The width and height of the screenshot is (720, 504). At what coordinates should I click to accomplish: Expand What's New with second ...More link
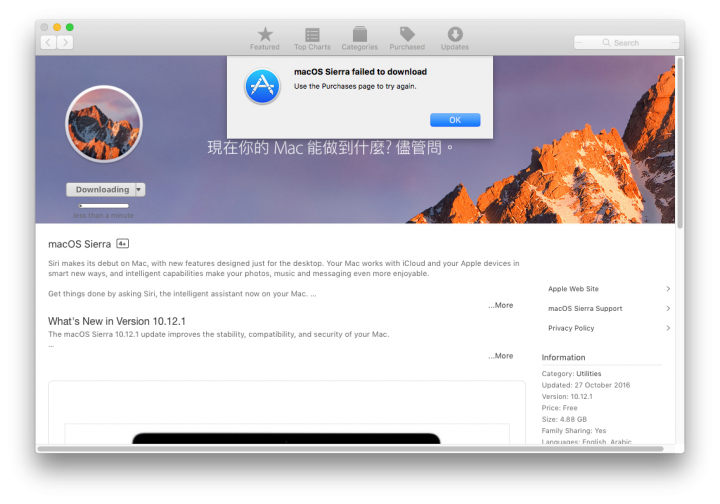pos(501,356)
